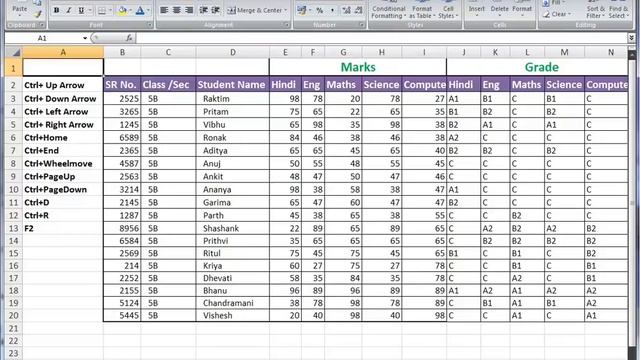
Task: Open the Font Color dropdown arrow
Action: [149, 10]
